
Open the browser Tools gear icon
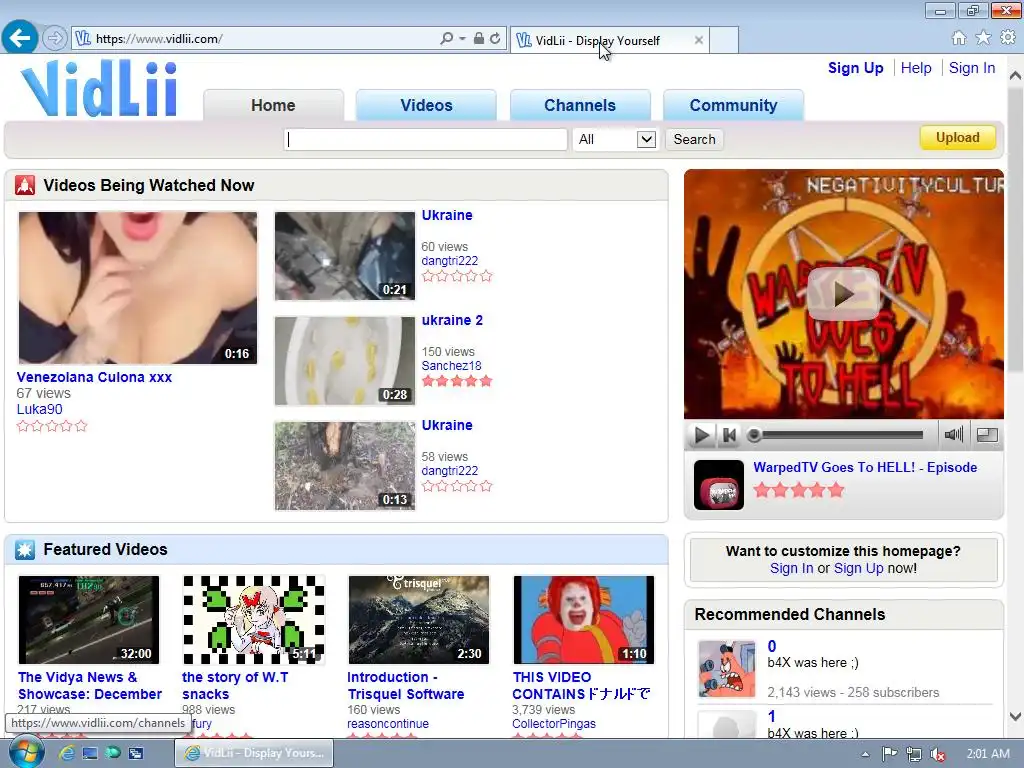point(1008,38)
